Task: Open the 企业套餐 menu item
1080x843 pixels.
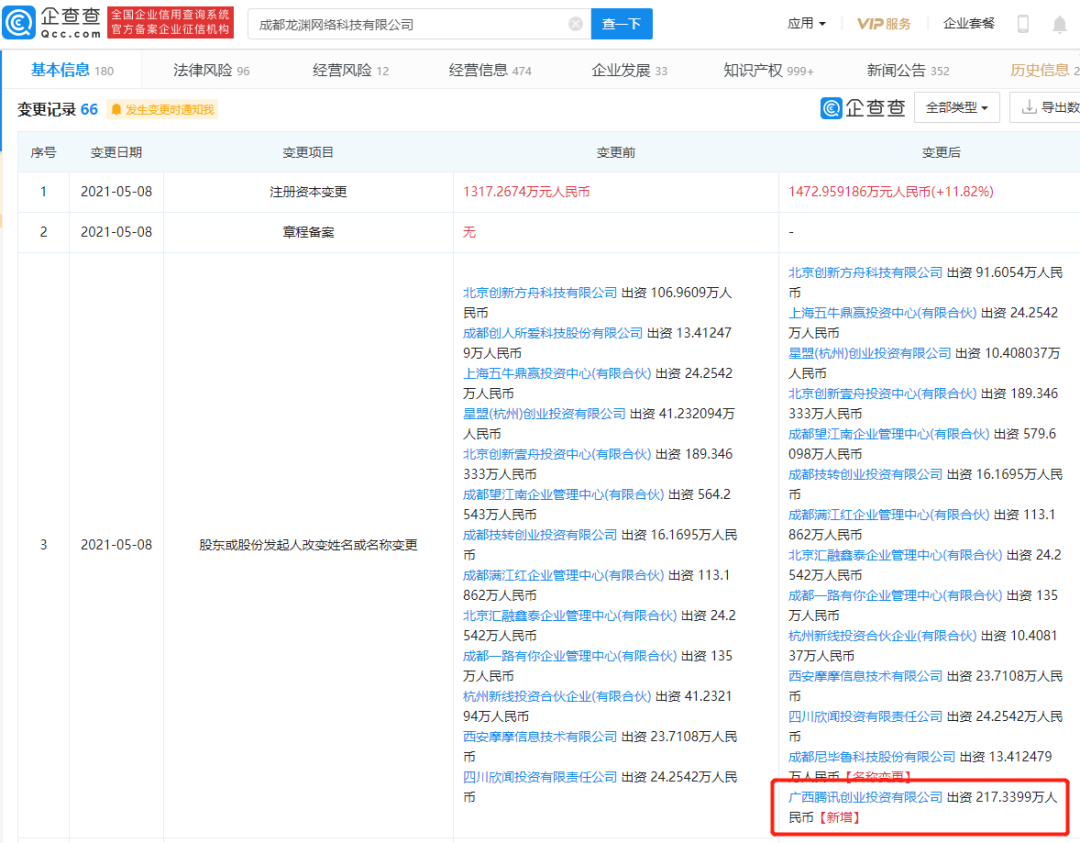Action: tap(968, 24)
